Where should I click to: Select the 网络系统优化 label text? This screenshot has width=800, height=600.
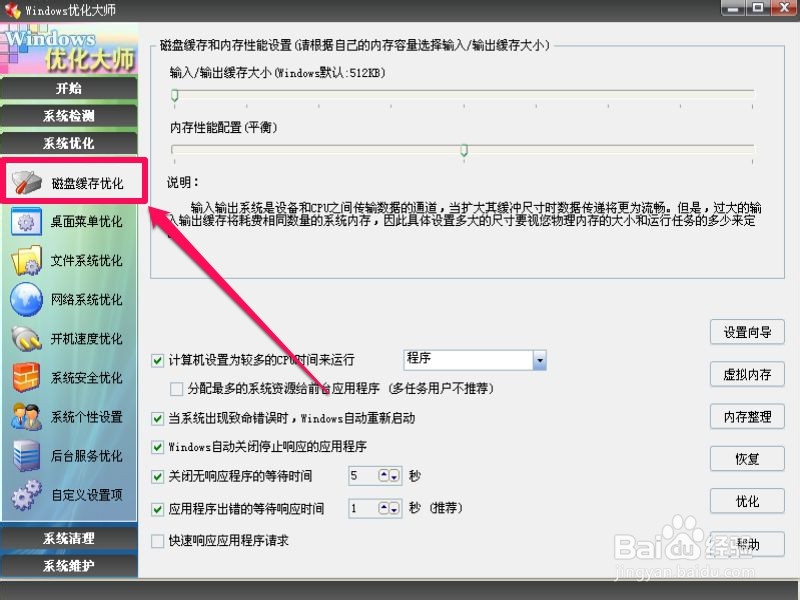(x=86, y=299)
